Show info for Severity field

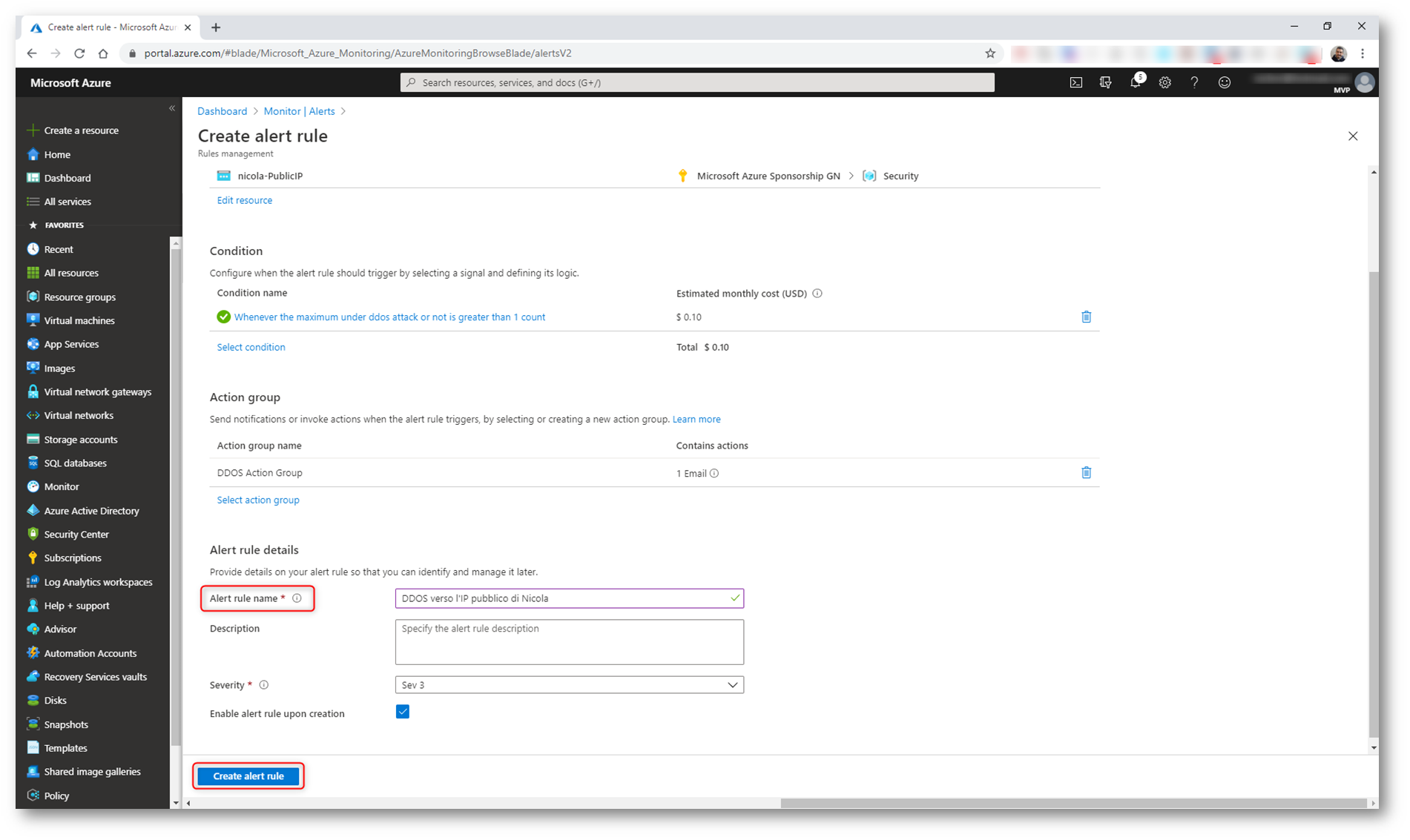(x=264, y=685)
